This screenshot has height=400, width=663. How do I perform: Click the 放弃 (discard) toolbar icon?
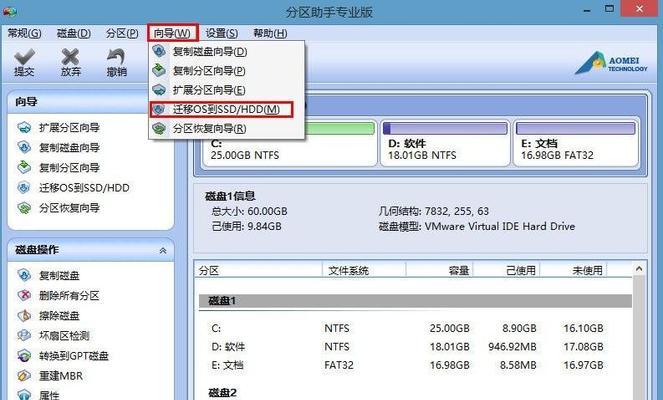tap(70, 58)
